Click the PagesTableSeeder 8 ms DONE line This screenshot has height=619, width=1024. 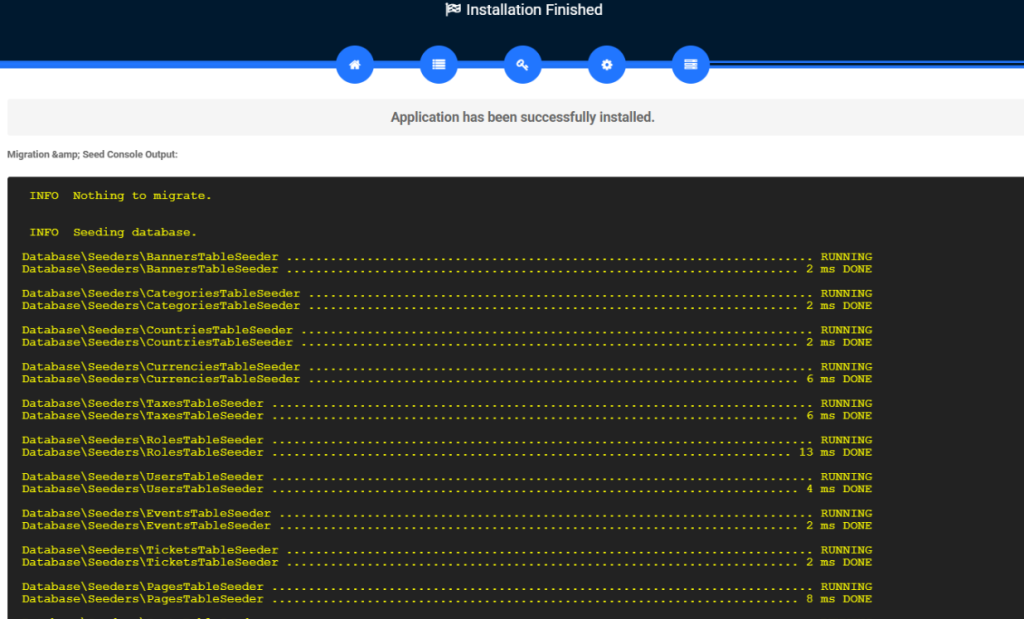coord(446,599)
